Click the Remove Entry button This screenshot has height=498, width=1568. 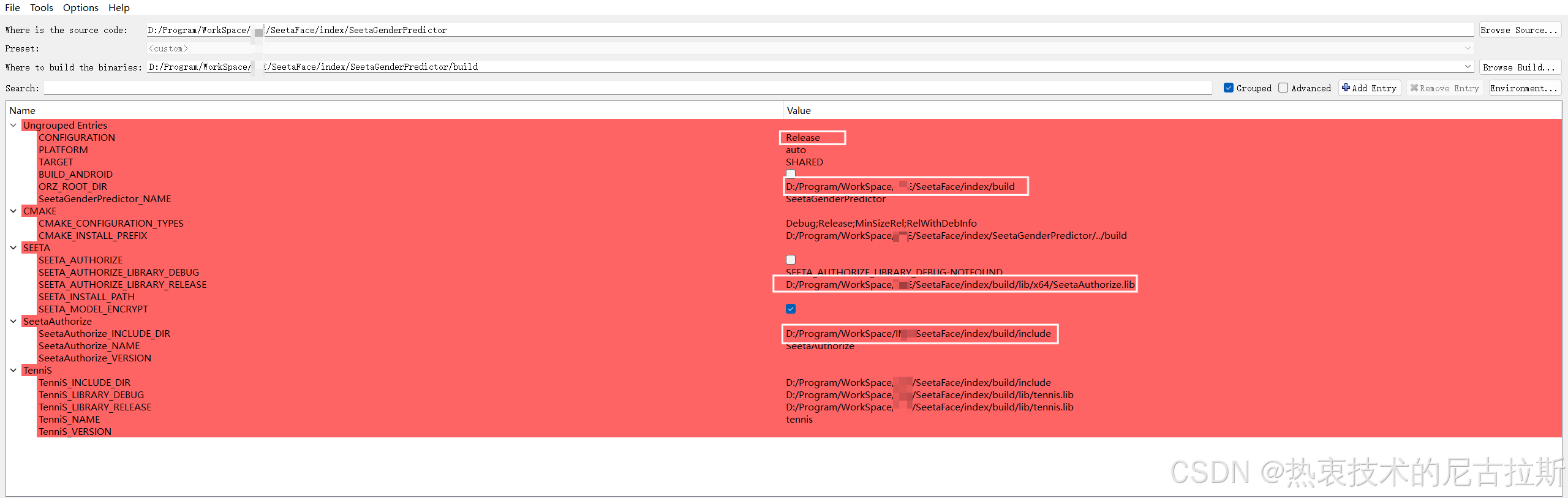coord(1444,88)
